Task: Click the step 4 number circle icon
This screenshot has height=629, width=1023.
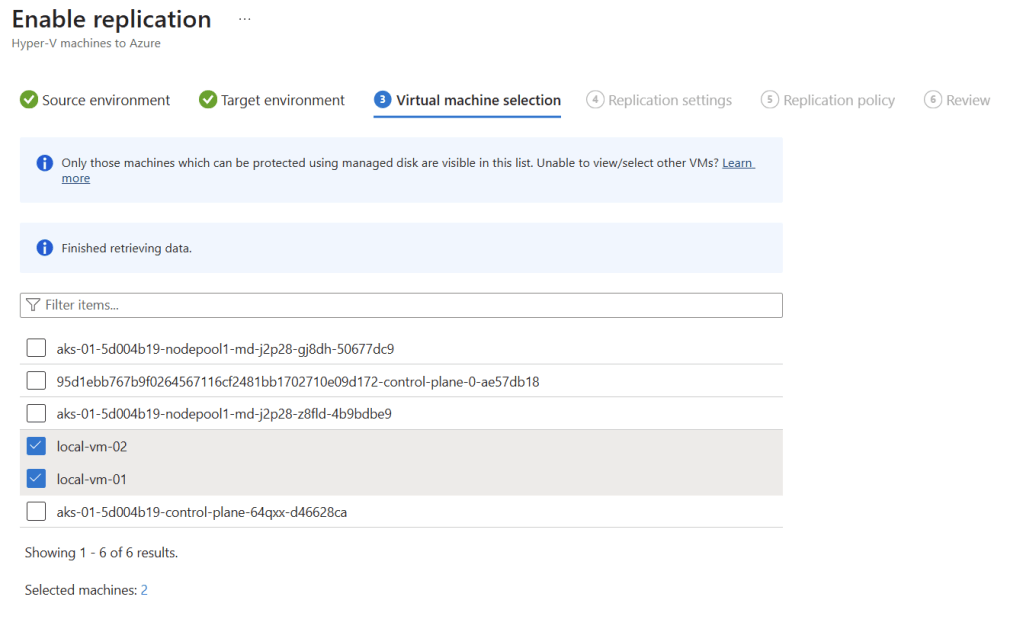Action: point(595,100)
